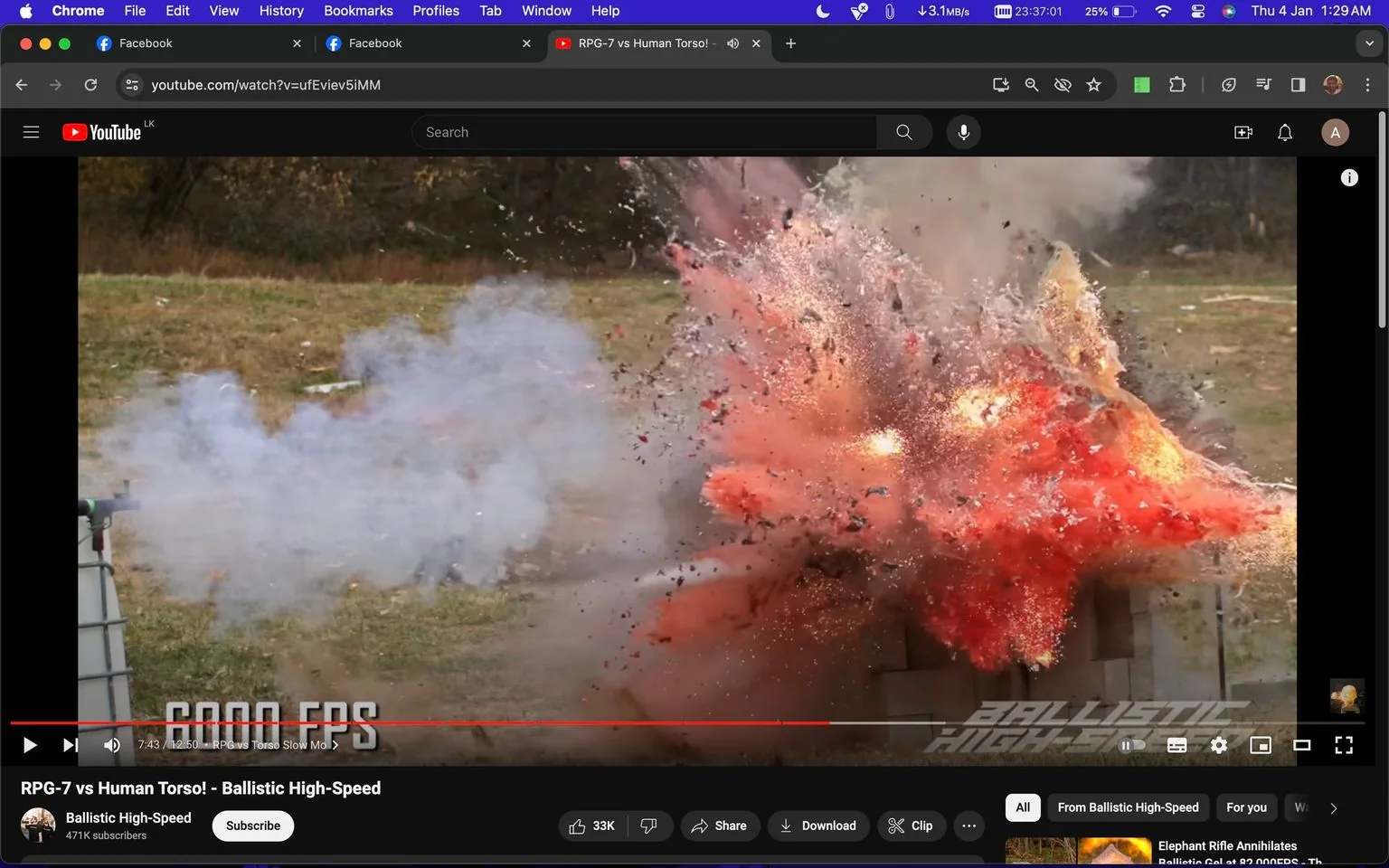This screenshot has height=868, width=1389.
Task: Go to the YouTube home logo
Action: (101, 132)
